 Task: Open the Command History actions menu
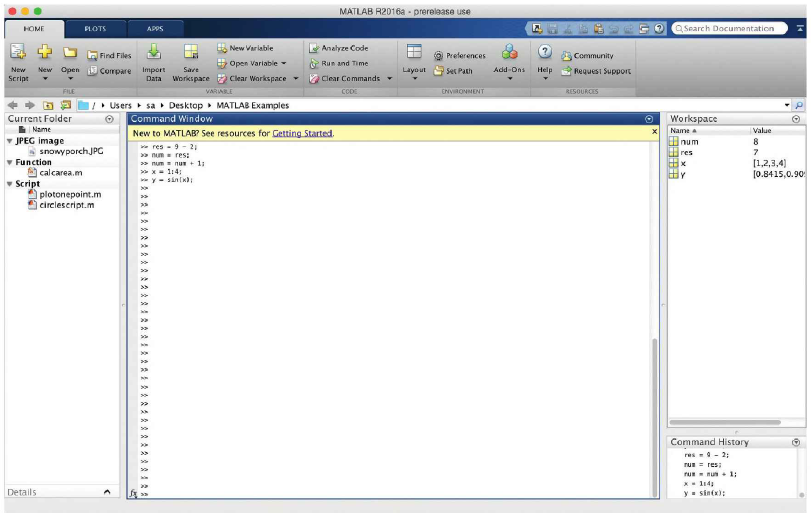(796, 442)
